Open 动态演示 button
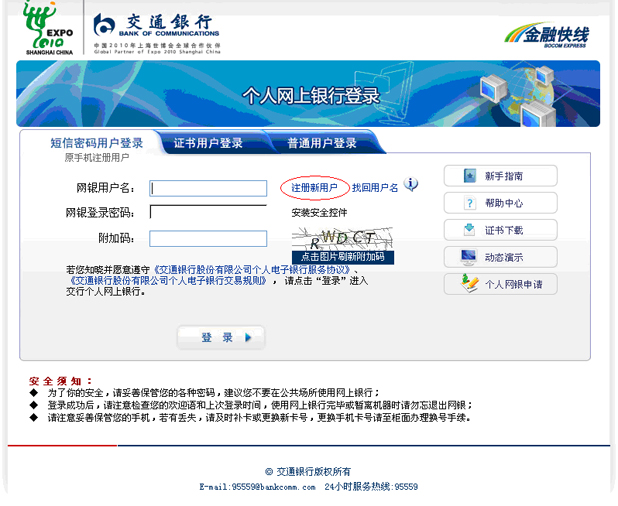 tap(501, 257)
